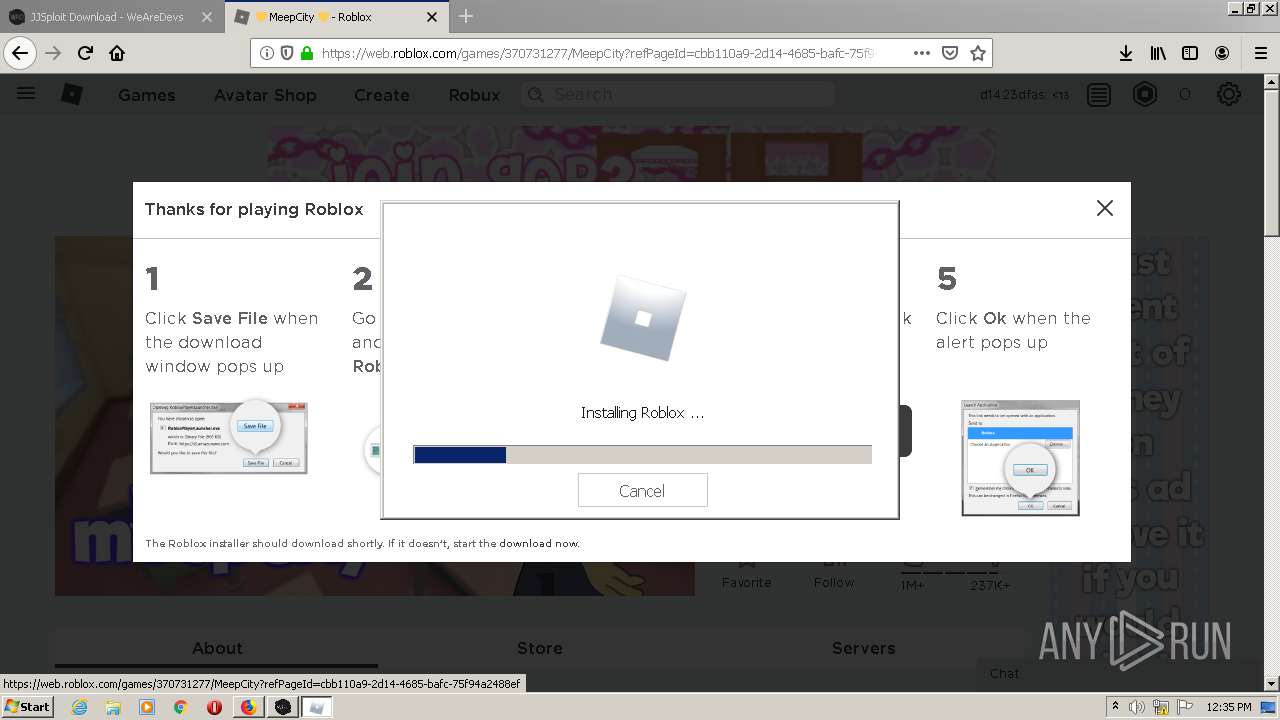Click the Favorite label
Viewport: 1280px width, 720px height.
(747, 582)
